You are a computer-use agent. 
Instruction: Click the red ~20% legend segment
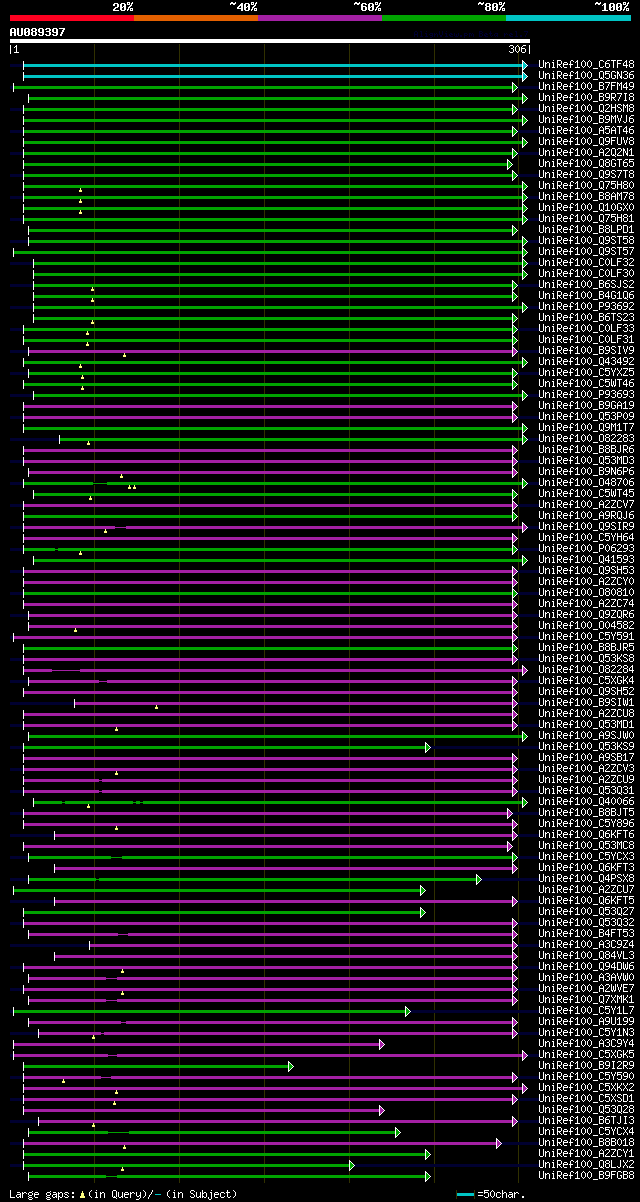(x=72, y=18)
